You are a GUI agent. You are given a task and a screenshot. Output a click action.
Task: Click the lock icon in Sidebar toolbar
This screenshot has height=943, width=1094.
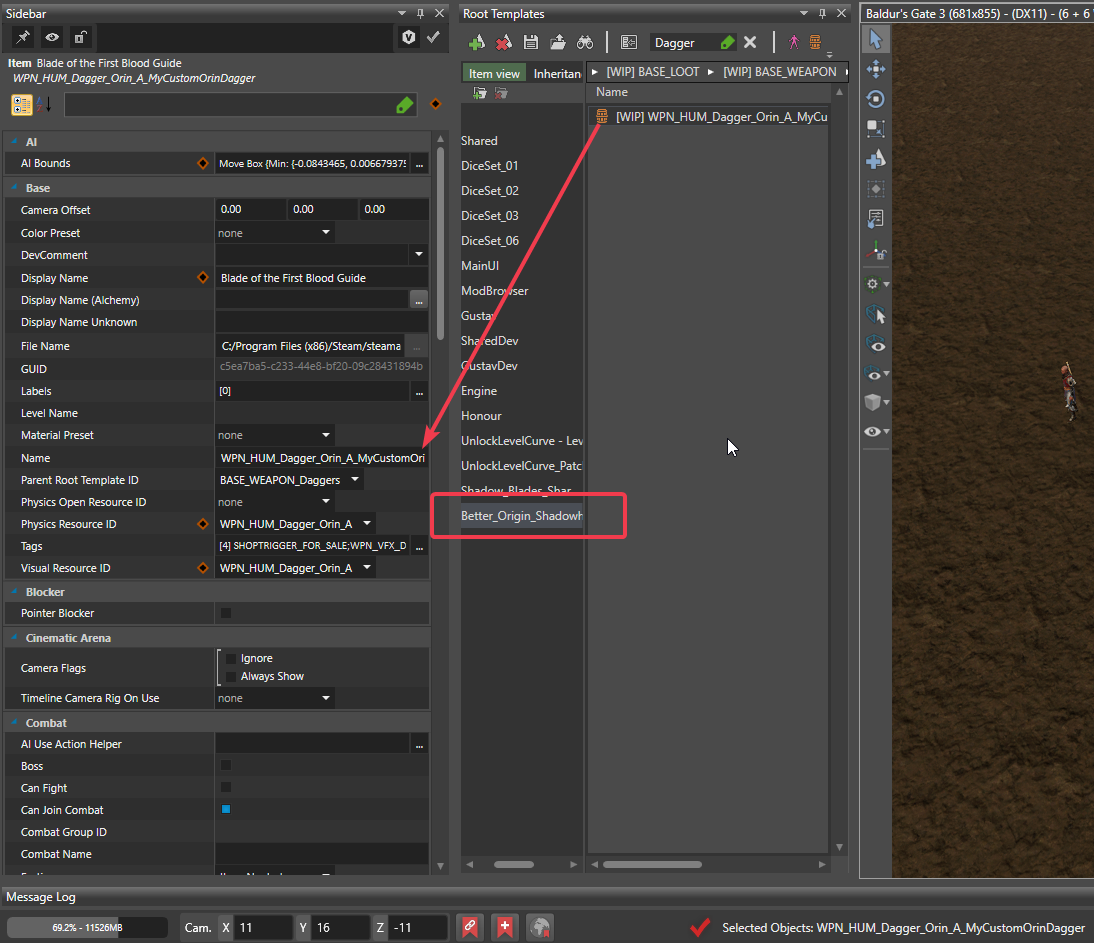tap(79, 37)
